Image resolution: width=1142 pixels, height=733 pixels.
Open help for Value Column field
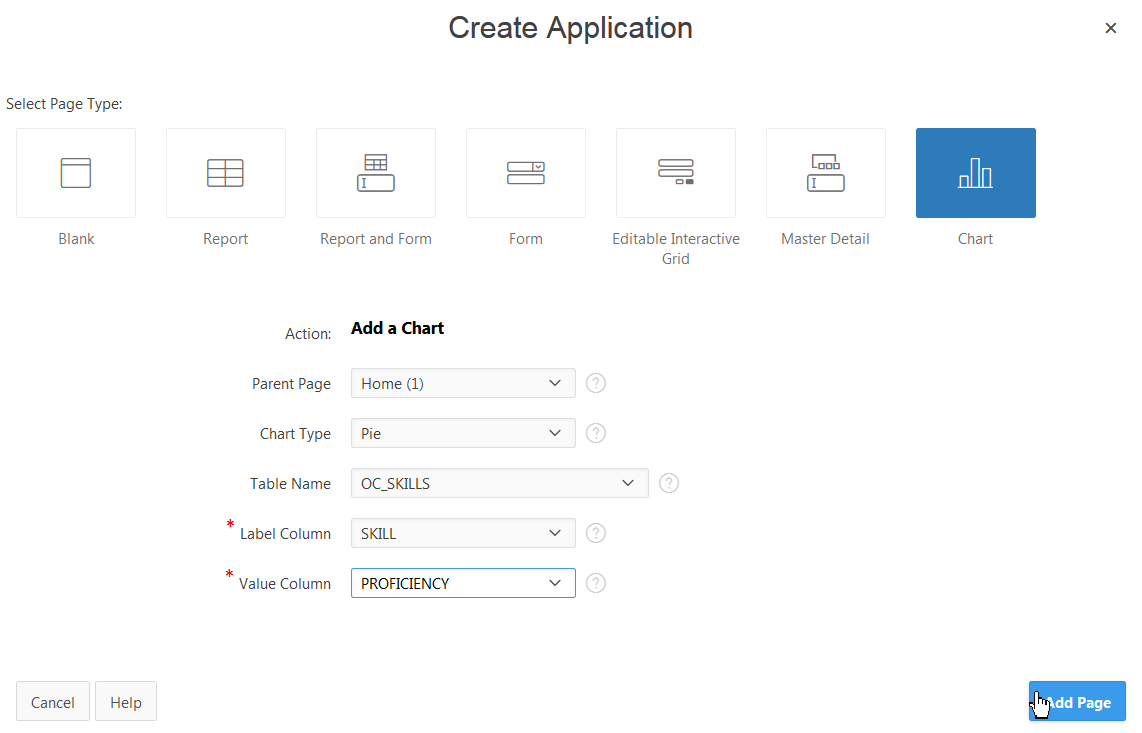coord(595,583)
